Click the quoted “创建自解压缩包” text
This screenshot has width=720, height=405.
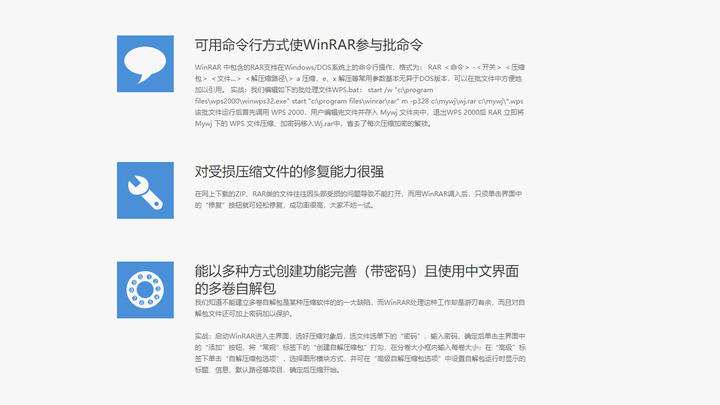coord(342,348)
